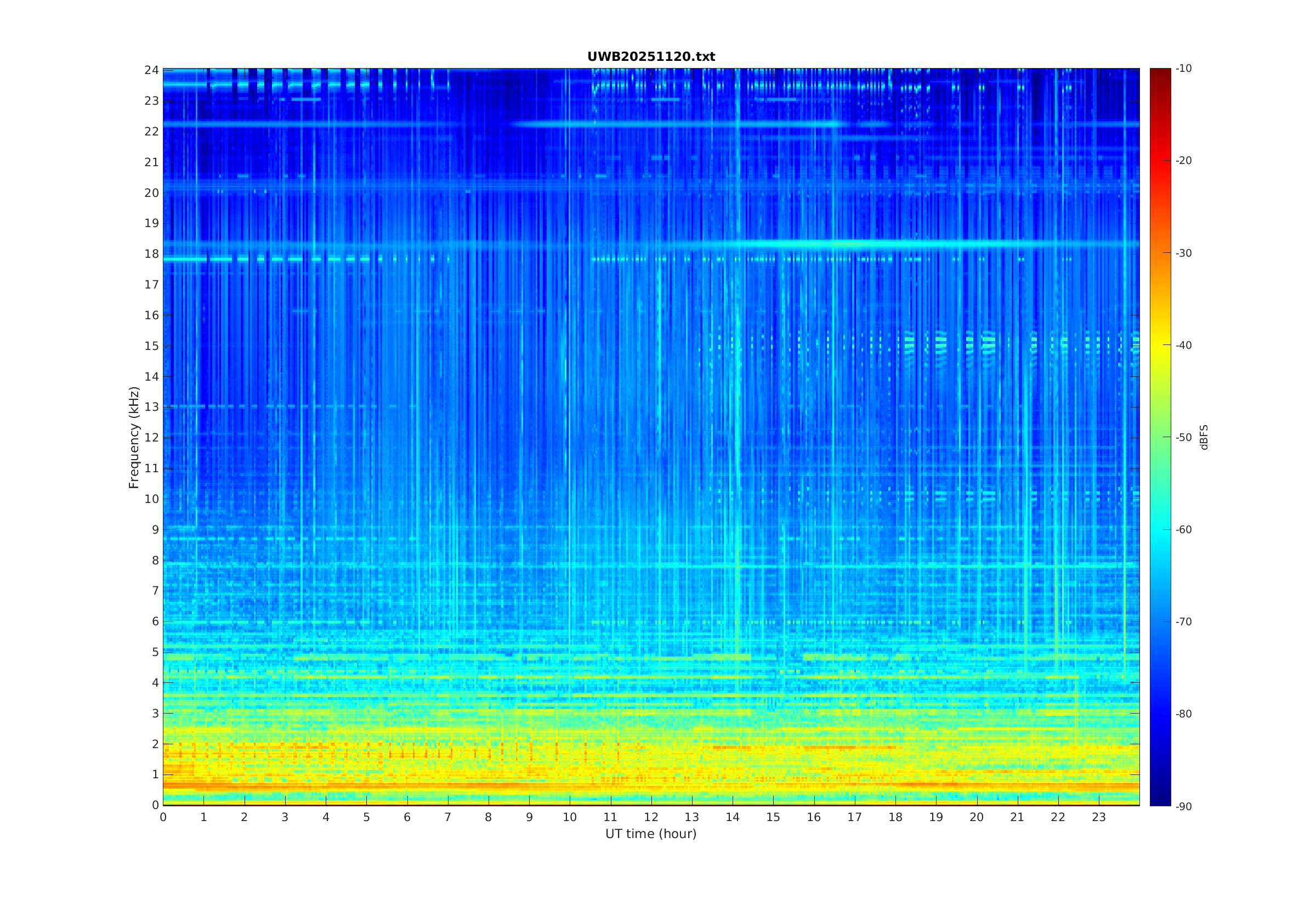
Task: Click the x-axis tick label 12
Action: tap(651, 817)
